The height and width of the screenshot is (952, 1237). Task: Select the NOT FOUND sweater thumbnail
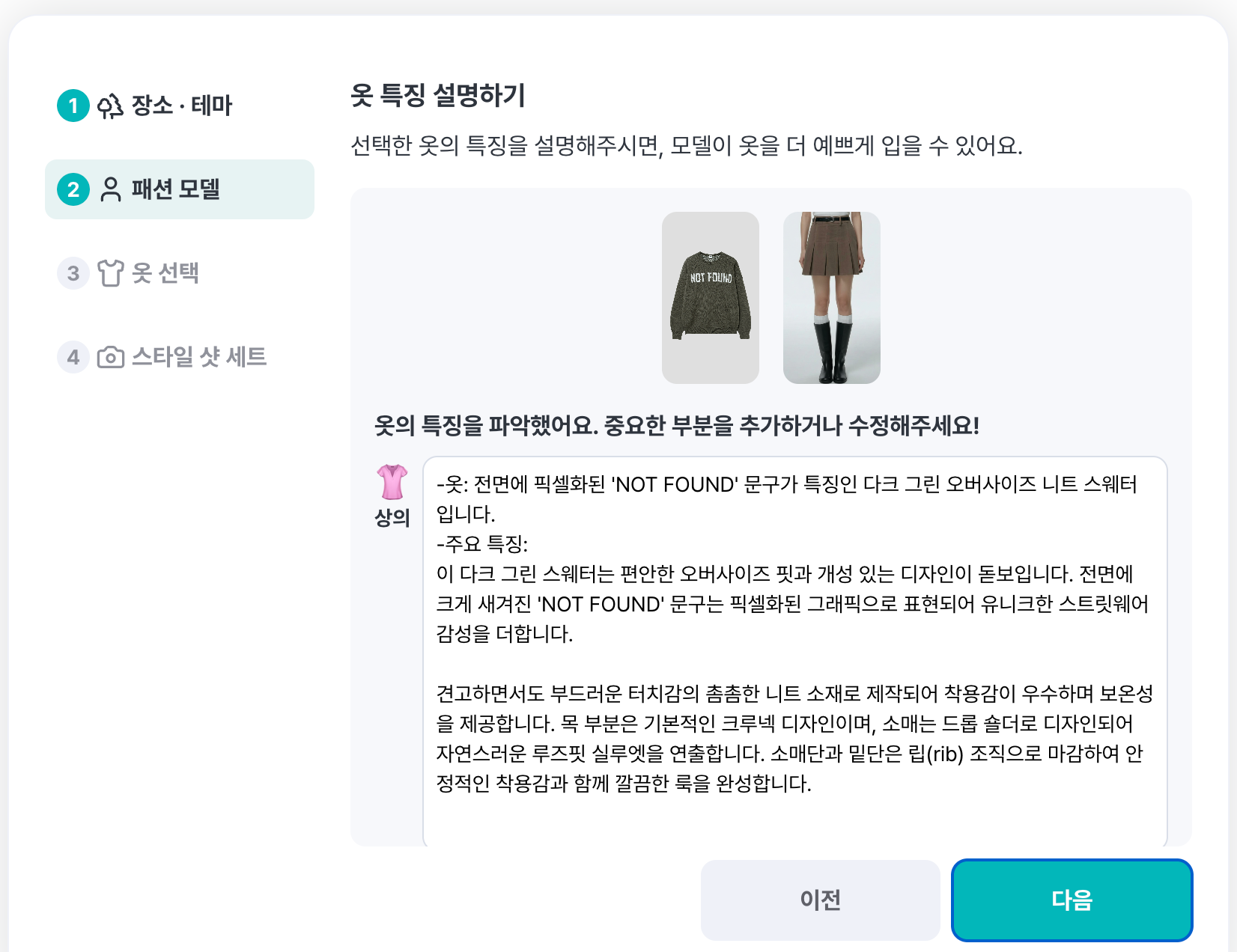tap(710, 297)
